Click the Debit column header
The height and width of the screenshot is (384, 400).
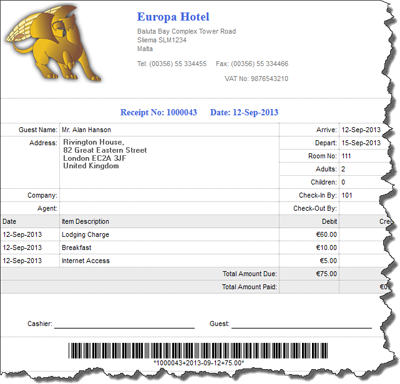coord(329,221)
